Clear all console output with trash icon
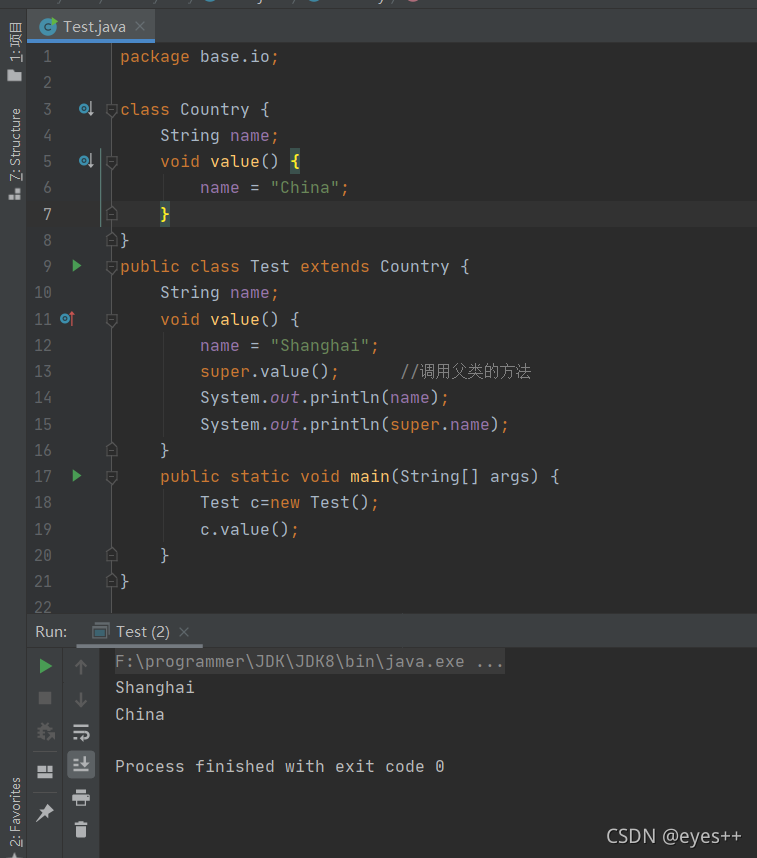 click(81, 830)
